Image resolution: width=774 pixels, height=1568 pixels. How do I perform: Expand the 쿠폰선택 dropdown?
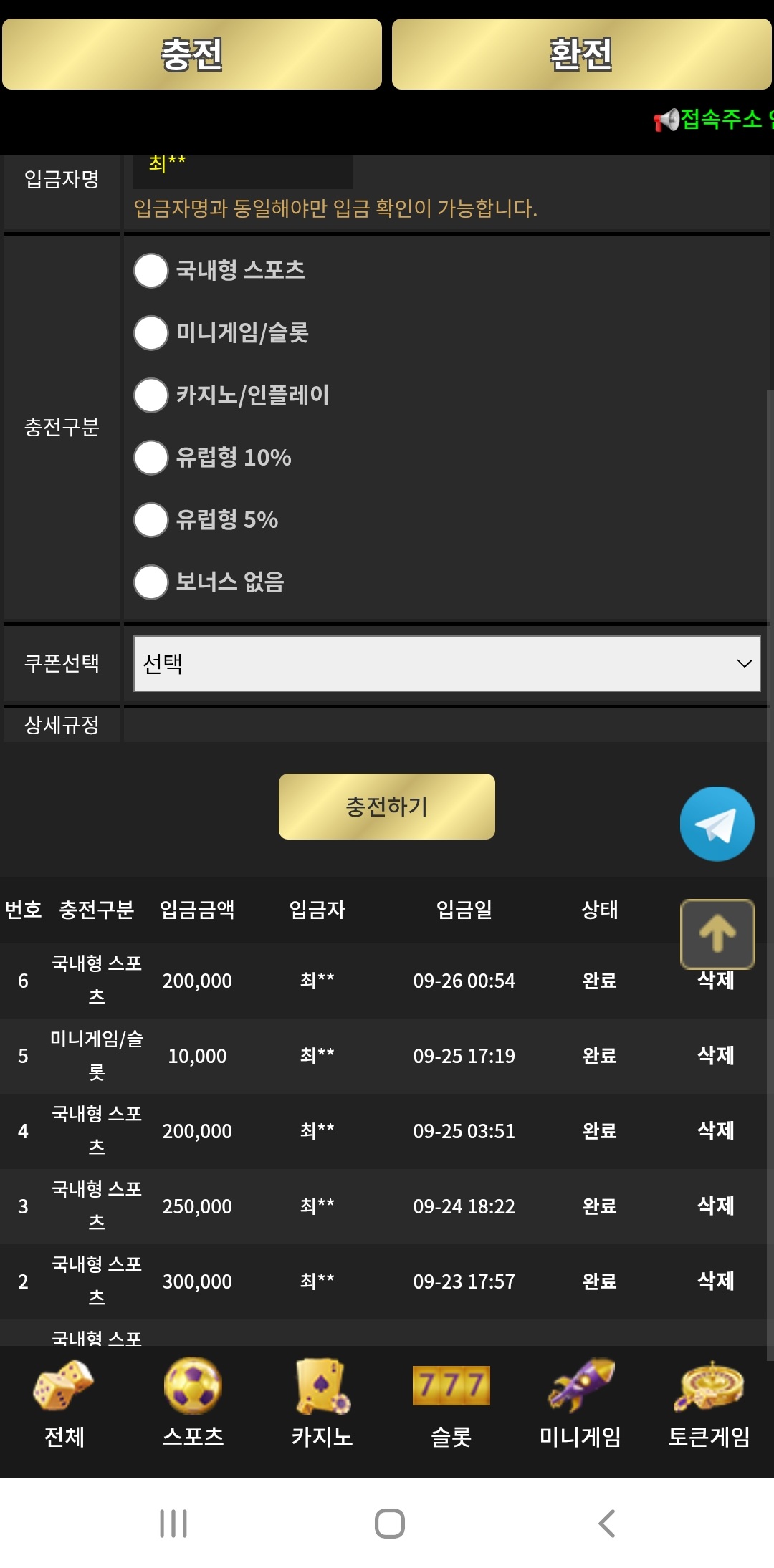[446, 663]
